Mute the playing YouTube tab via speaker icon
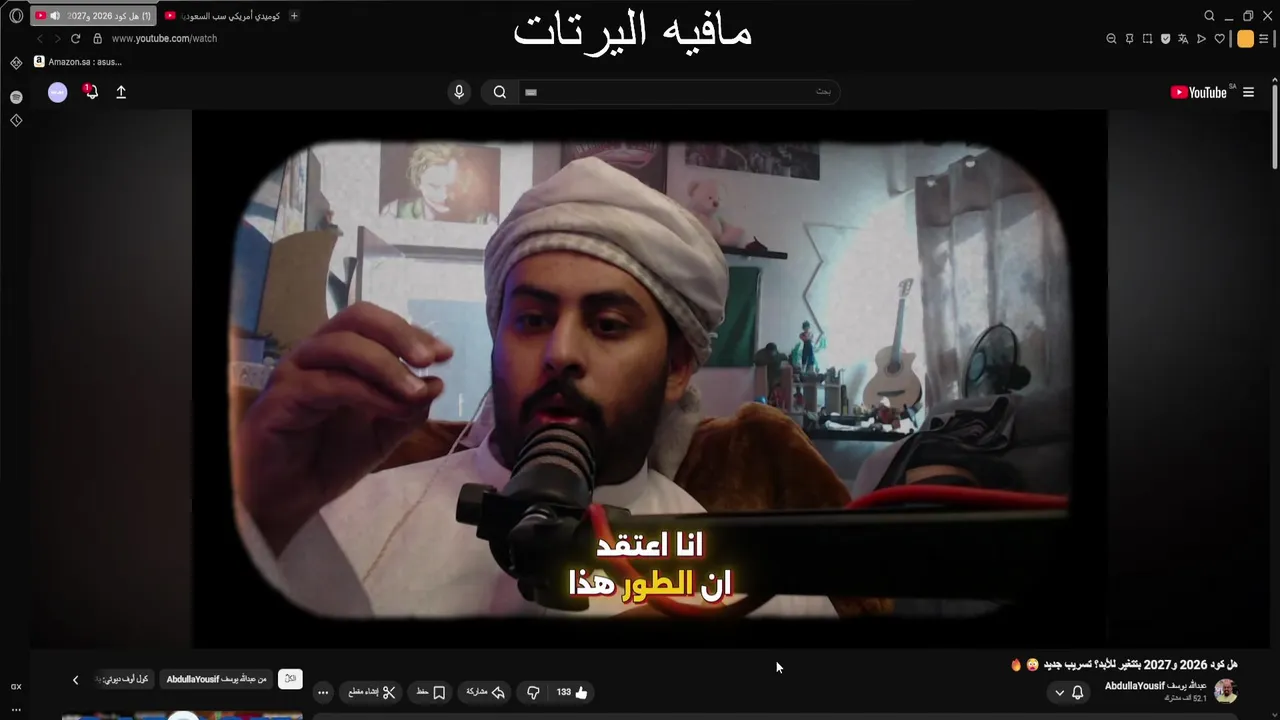The width and height of the screenshot is (1280, 720). (x=55, y=16)
